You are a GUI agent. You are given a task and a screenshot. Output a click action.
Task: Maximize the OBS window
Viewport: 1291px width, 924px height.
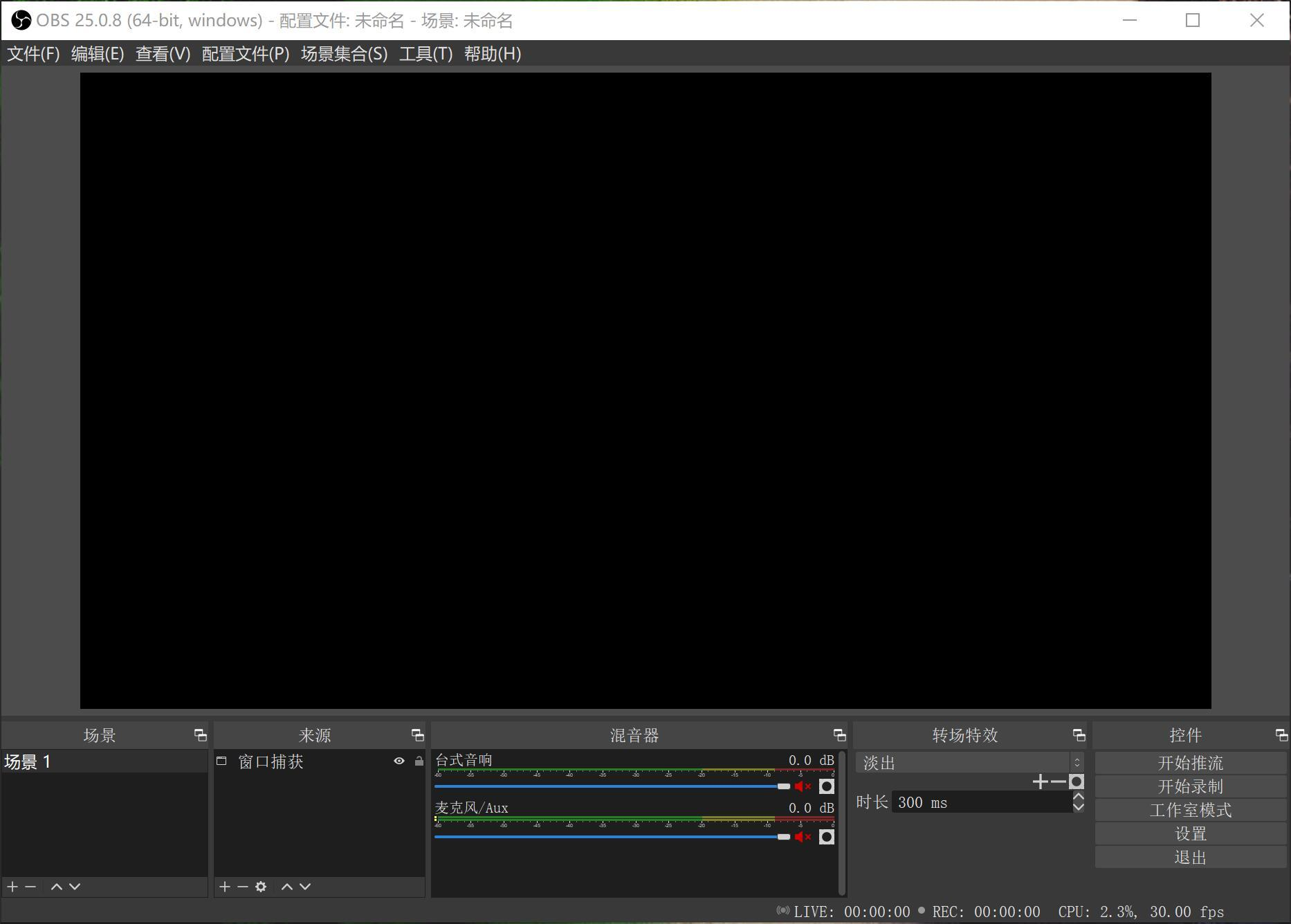click(1193, 20)
